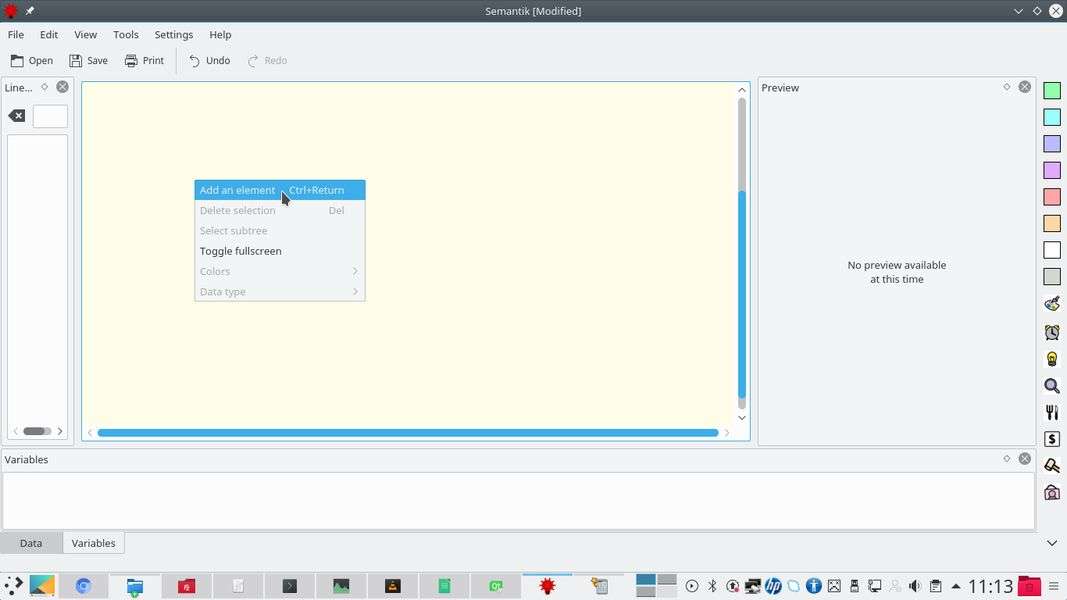
Task: Click the linear view search field
Action: pyautogui.click(x=50, y=116)
